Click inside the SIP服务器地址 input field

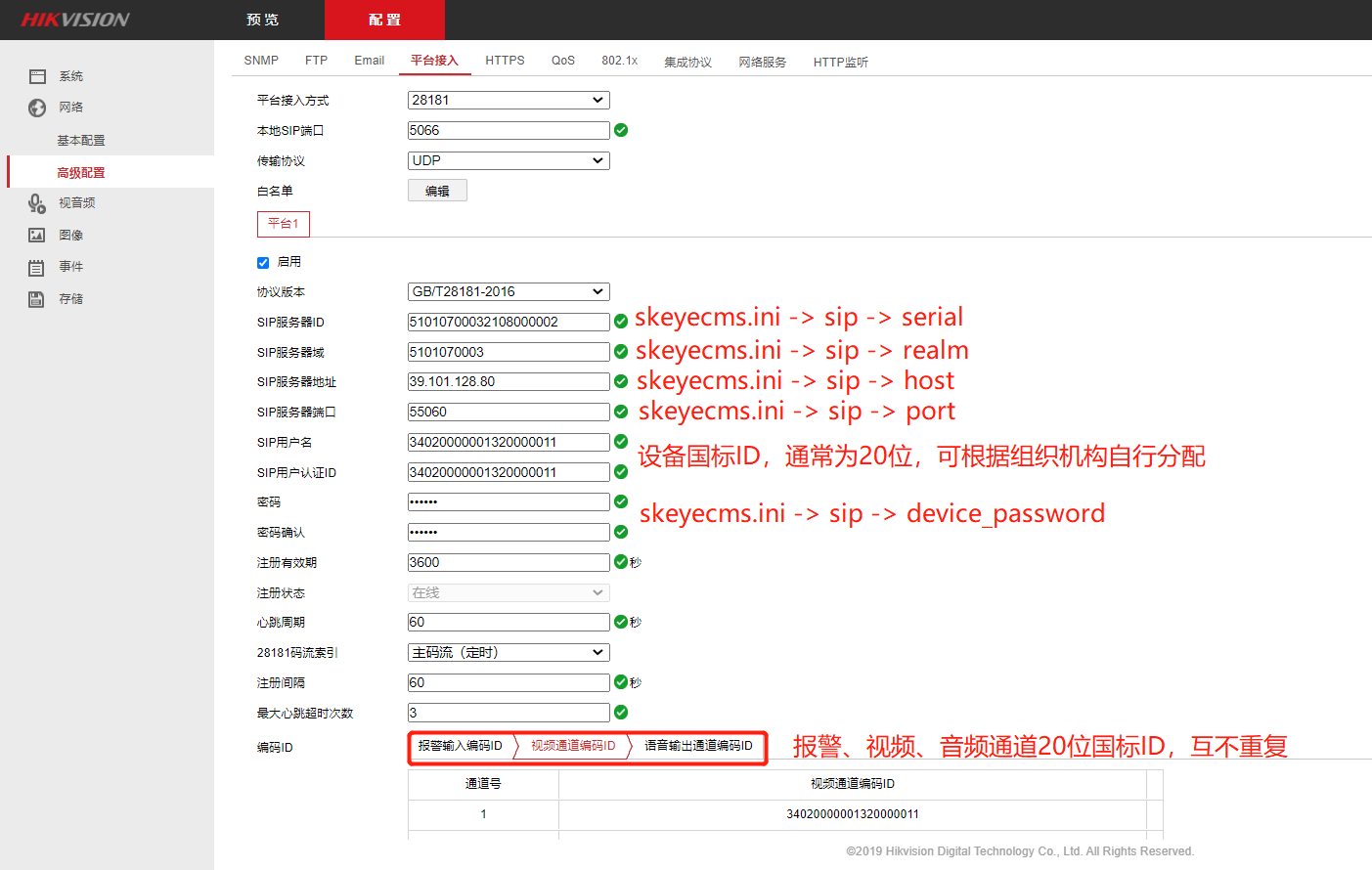pyautogui.click(x=509, y=381)
